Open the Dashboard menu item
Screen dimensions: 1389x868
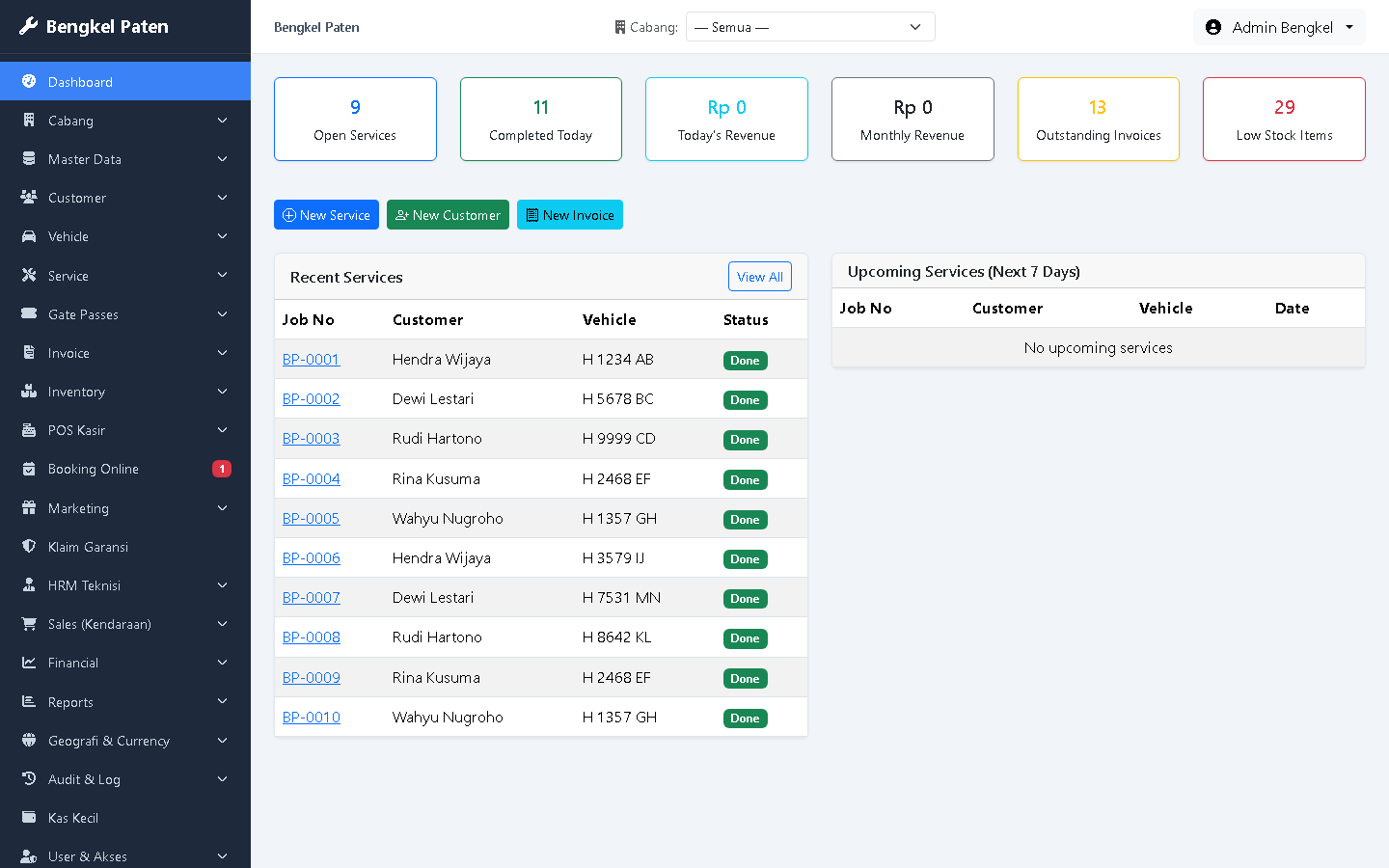tap(125, 82)
